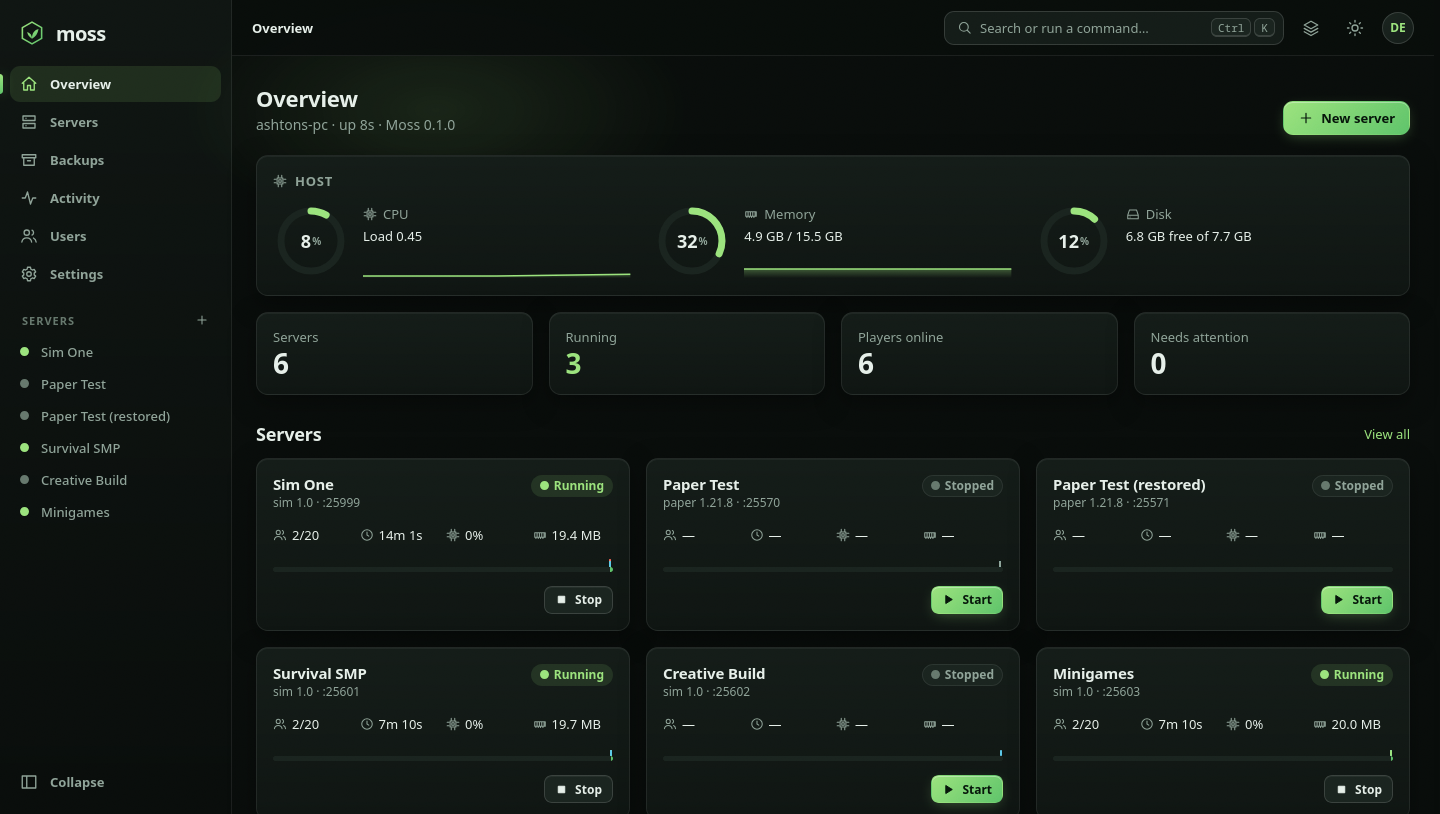Image resolution: width=1440 pixels, height=814 pixels.
Task: Click the Users icon in sidebar
Action: 29,236
